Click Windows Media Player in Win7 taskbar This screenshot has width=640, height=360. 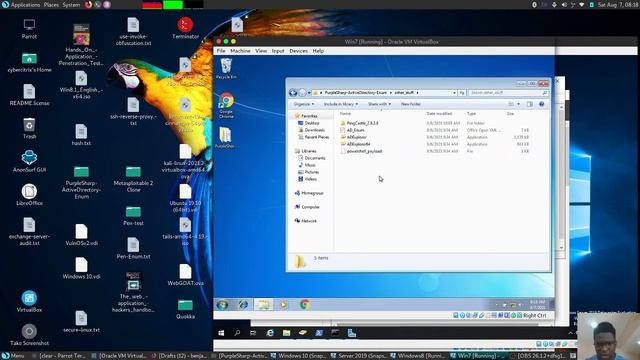click(284, 304)
